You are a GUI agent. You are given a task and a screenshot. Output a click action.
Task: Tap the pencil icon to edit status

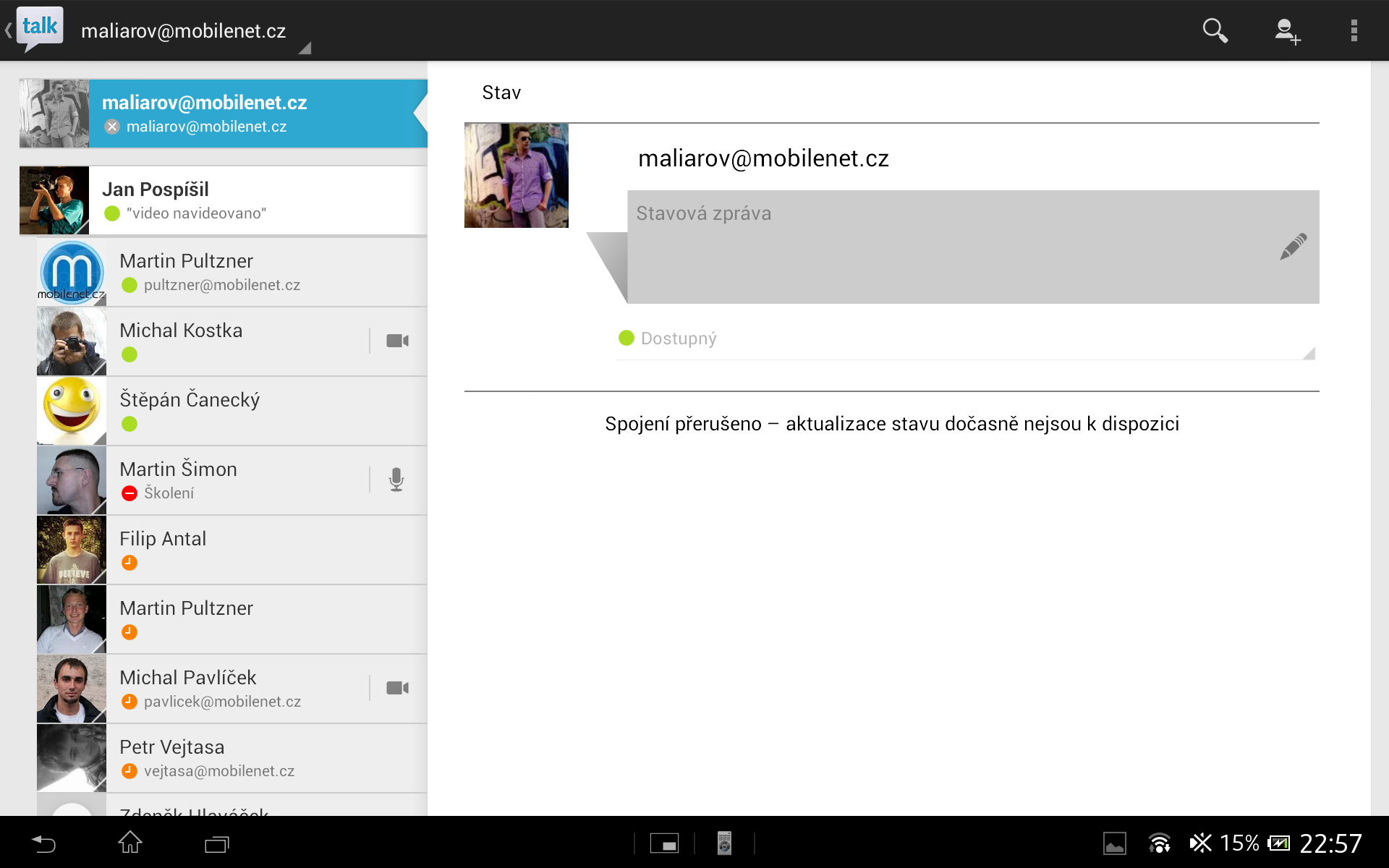[1293, 247]
